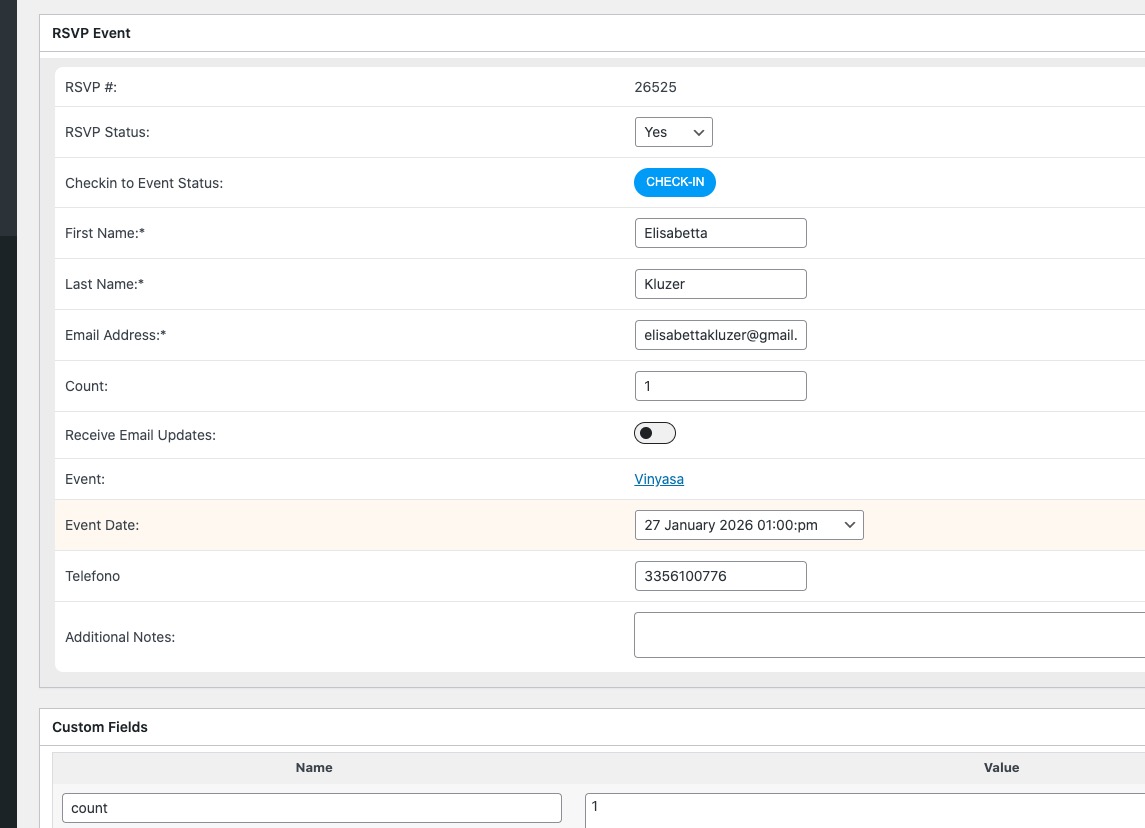
Task: Click into the Email Address input box
Action: coord(720,335)
